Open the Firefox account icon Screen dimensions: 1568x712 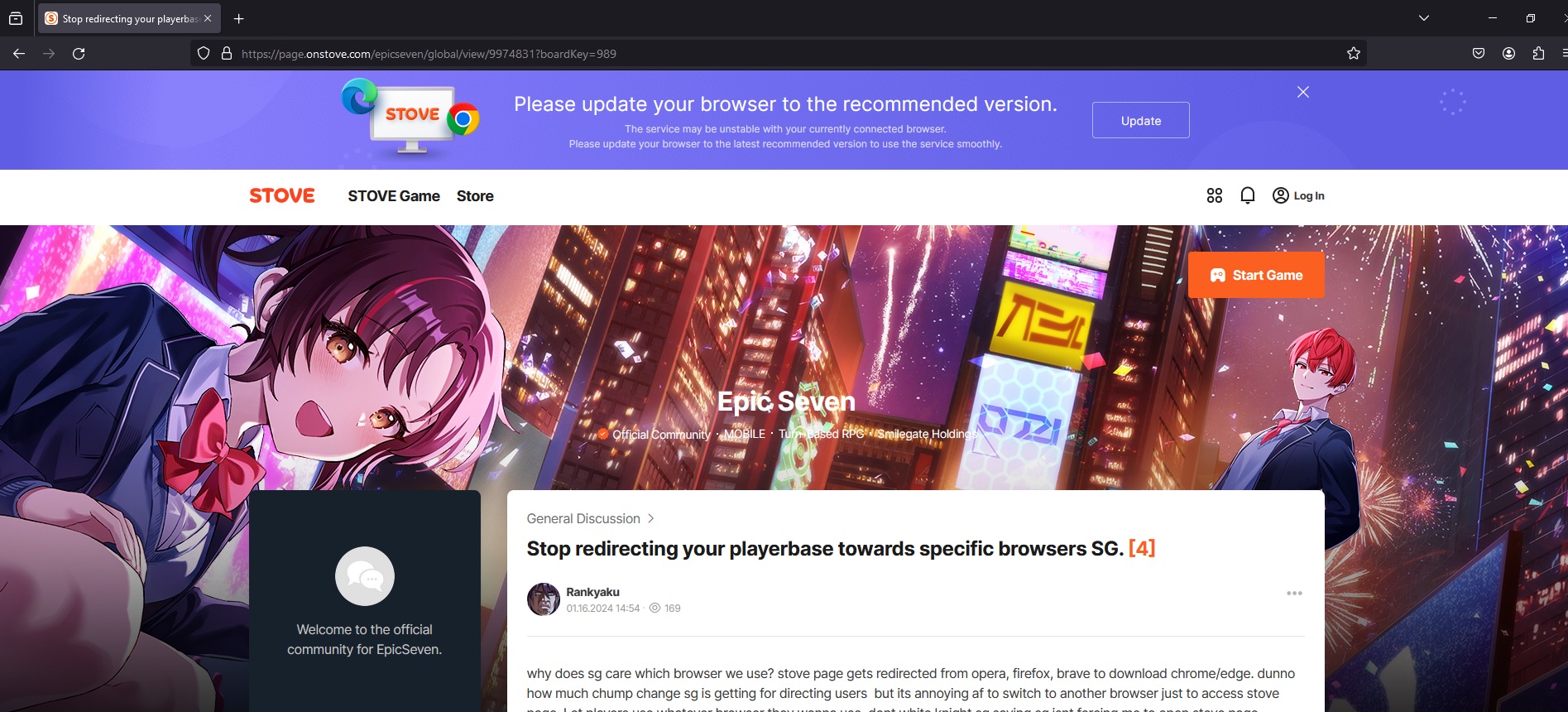tap(1508, 54)
